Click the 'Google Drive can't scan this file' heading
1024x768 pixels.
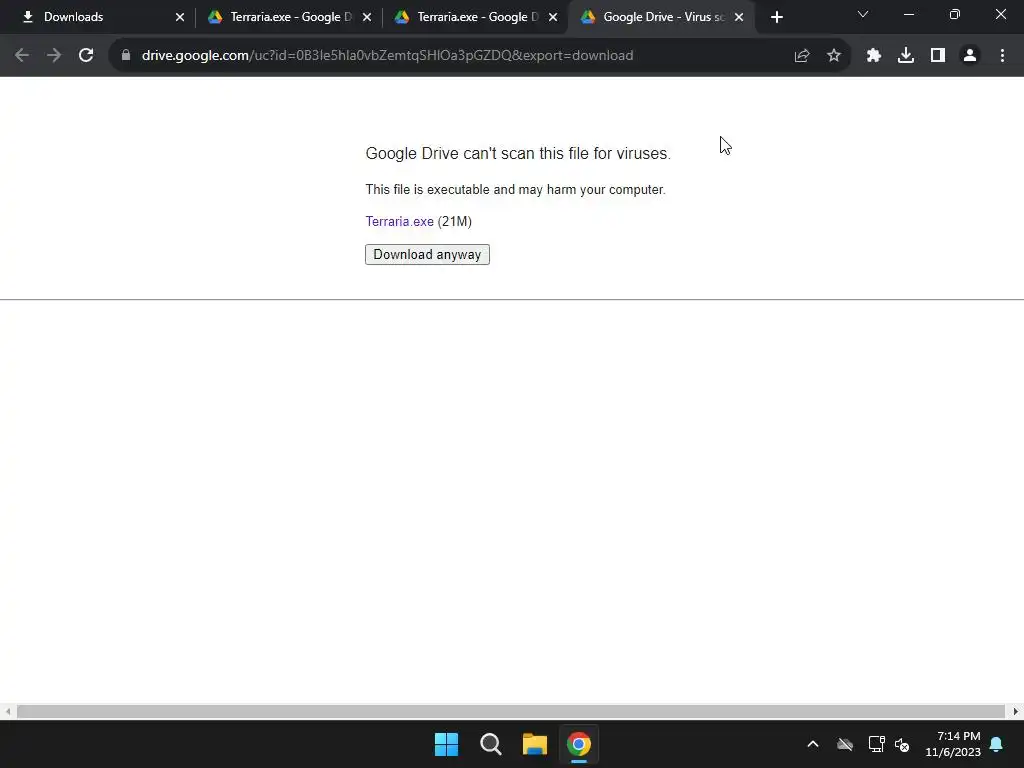518,153
